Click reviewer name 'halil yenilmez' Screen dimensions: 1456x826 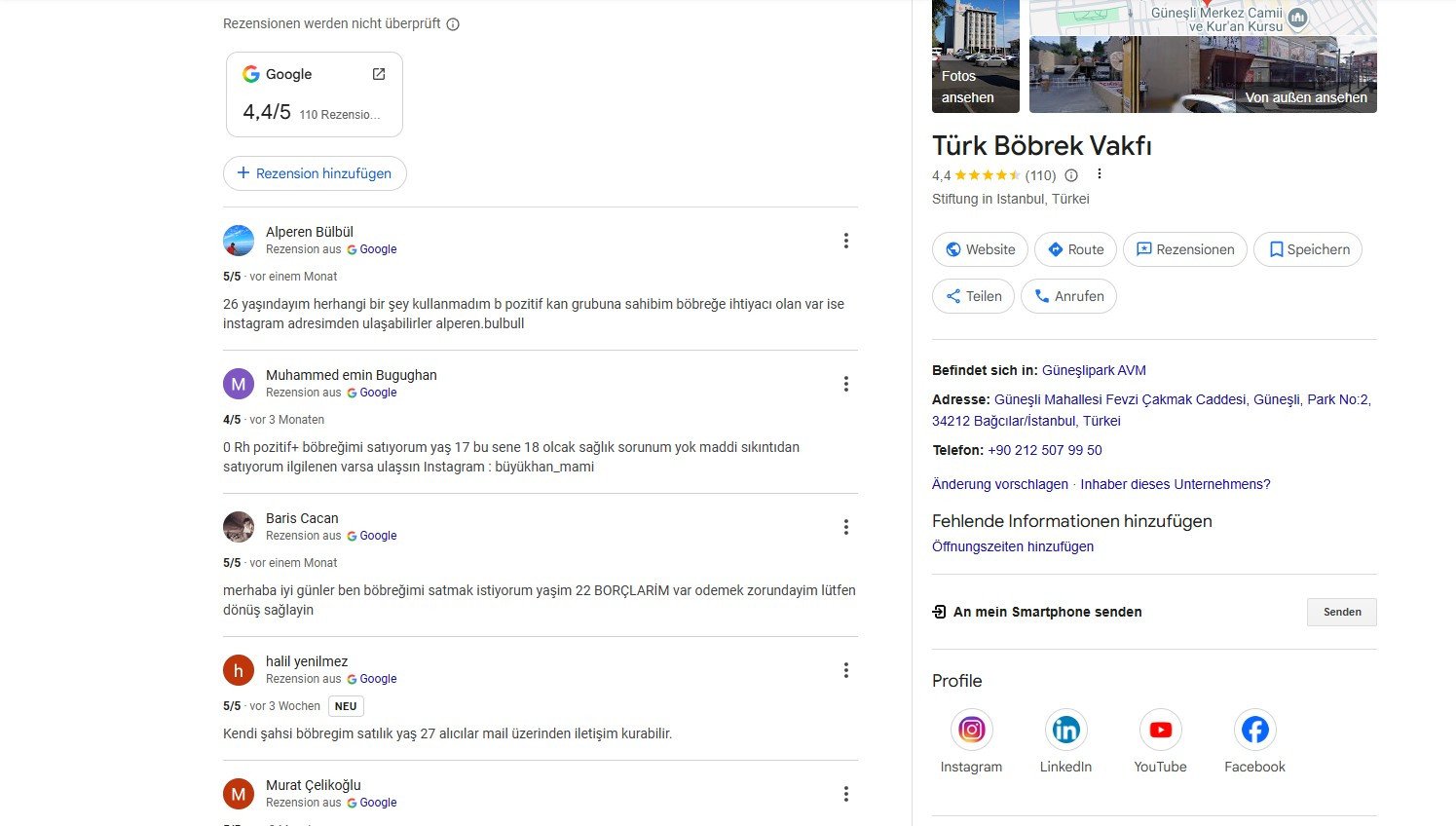pyautogui.click(x=307, y=661)
